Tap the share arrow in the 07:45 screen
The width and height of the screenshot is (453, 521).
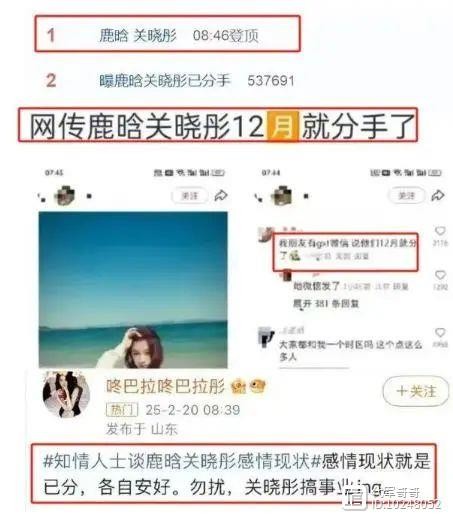pyautogui.click(x=221, y=196)
